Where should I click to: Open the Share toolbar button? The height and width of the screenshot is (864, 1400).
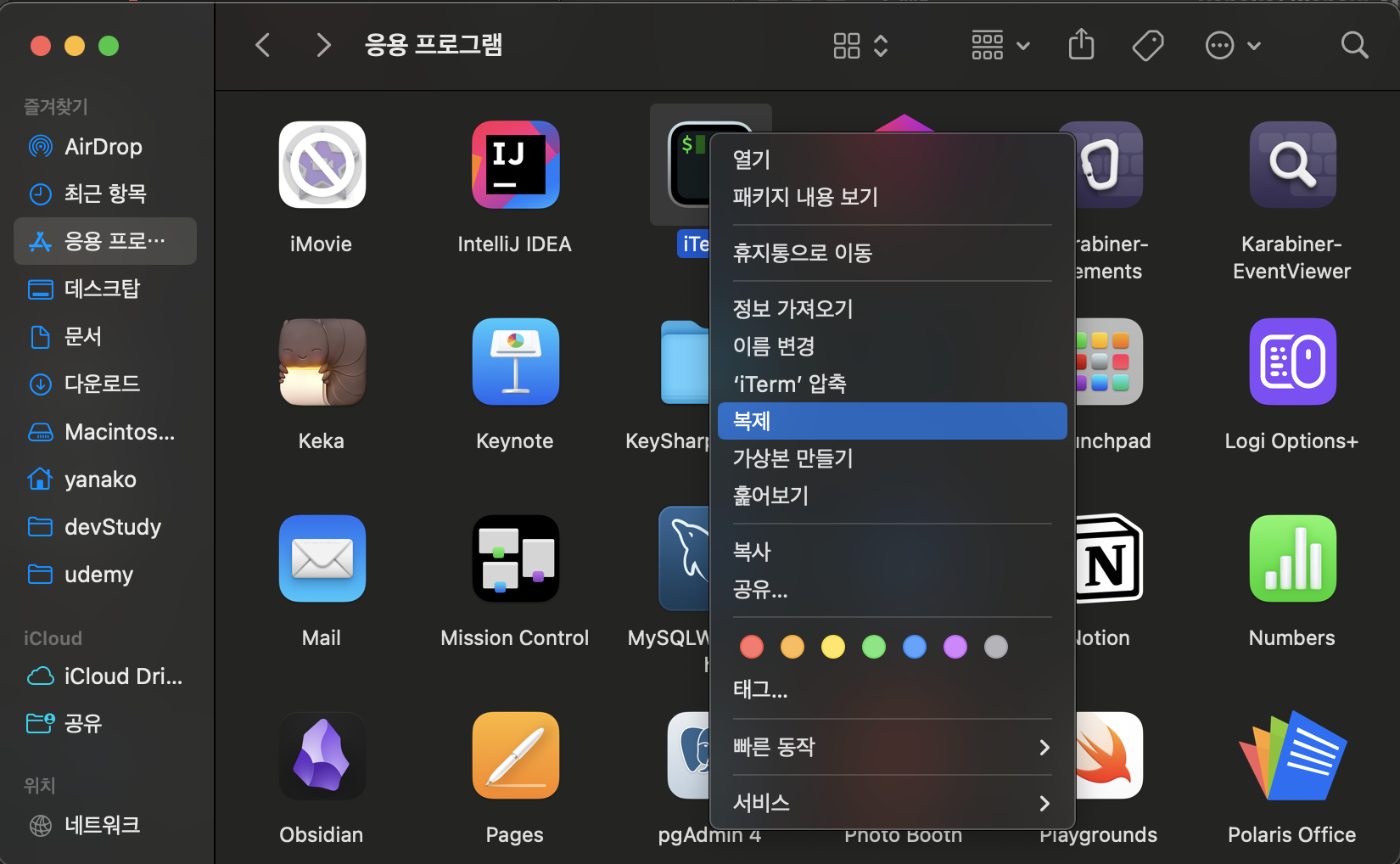(1081, 45)
